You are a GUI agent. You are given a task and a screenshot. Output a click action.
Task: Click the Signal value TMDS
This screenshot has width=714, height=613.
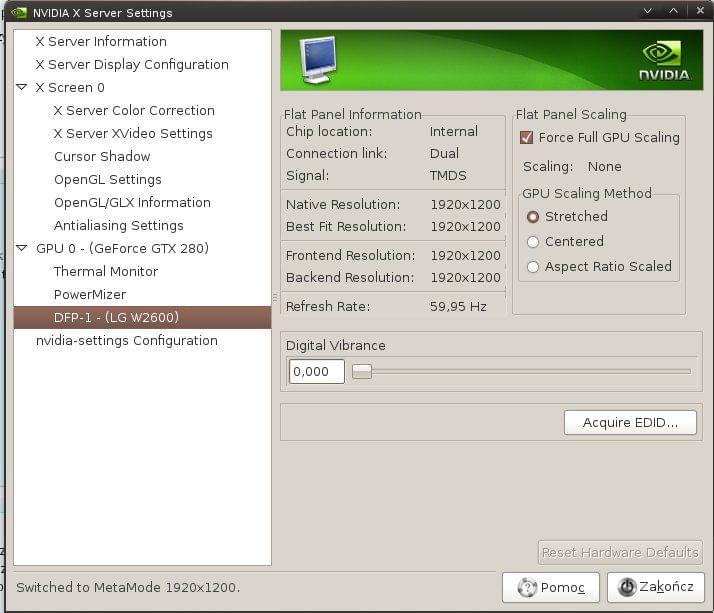(448, 176)
